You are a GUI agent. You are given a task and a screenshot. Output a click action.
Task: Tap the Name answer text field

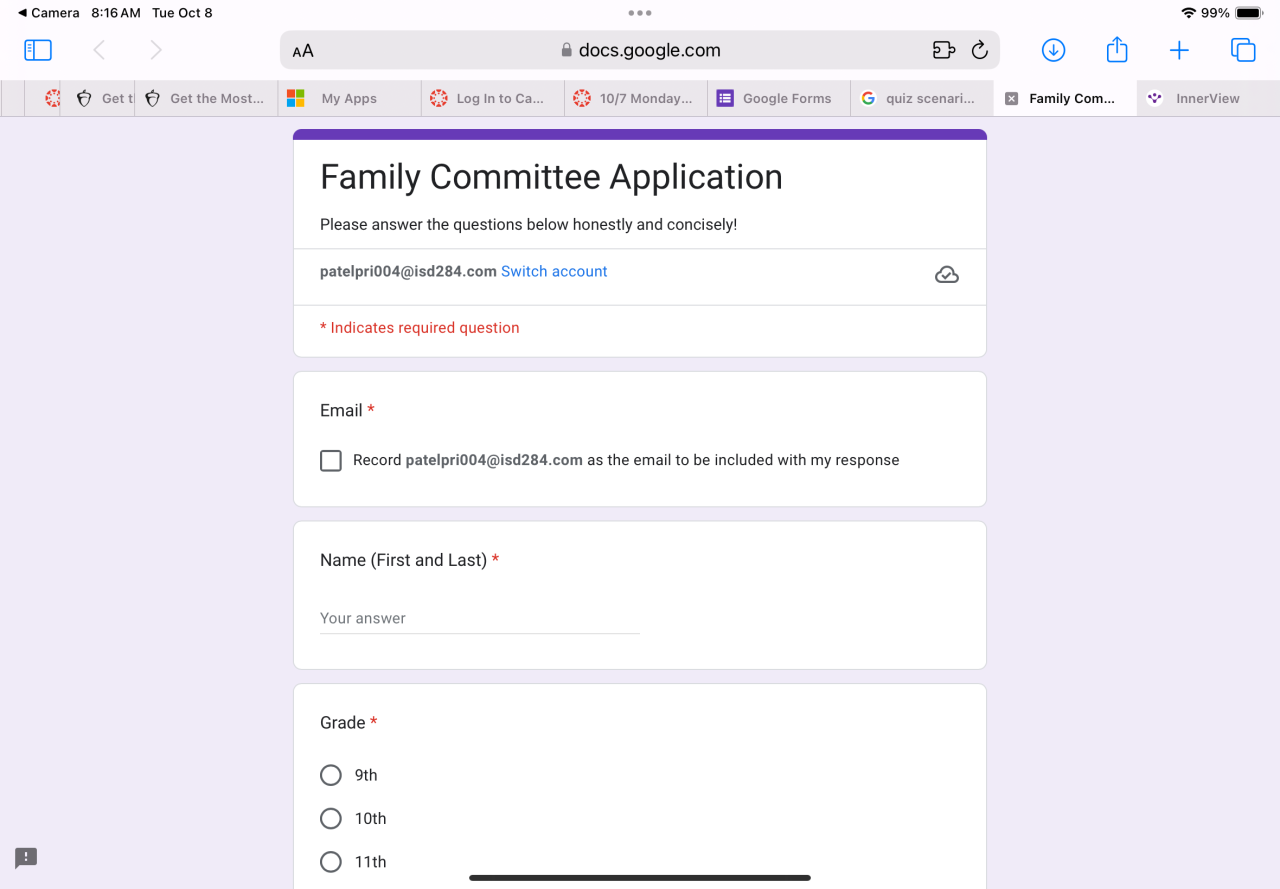pyautogui.click(x=479, y=618)
